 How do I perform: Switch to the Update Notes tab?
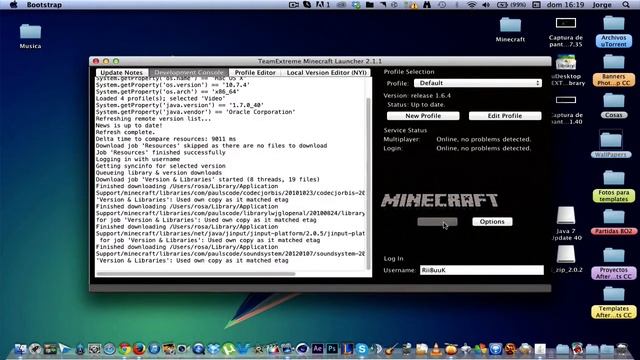pyautogui.click(x=121, y=72)
